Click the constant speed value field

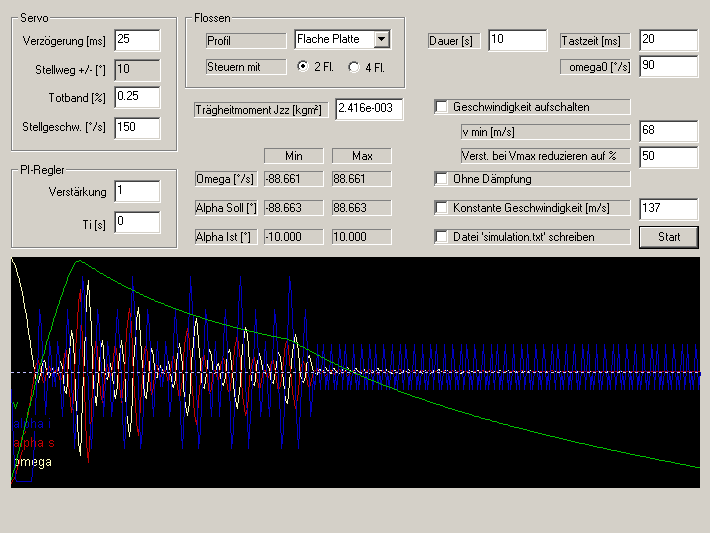pyautogui.click(x=668, y=208)
